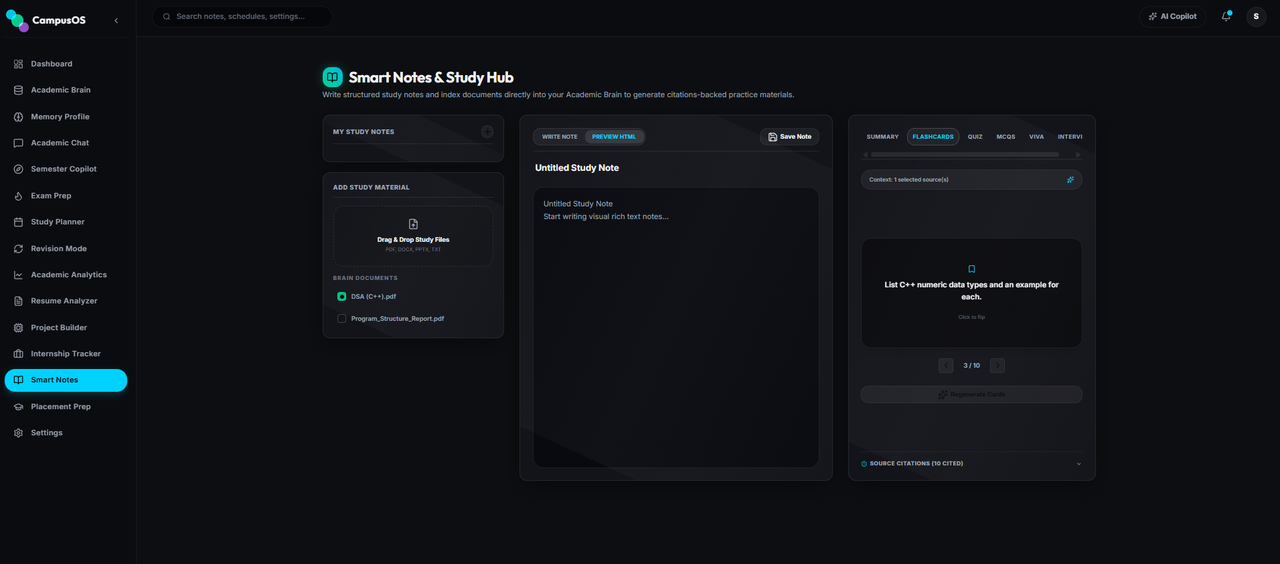Click Regenerate Cards button
Screen dimensions: 1280x564
pos(971,395)
